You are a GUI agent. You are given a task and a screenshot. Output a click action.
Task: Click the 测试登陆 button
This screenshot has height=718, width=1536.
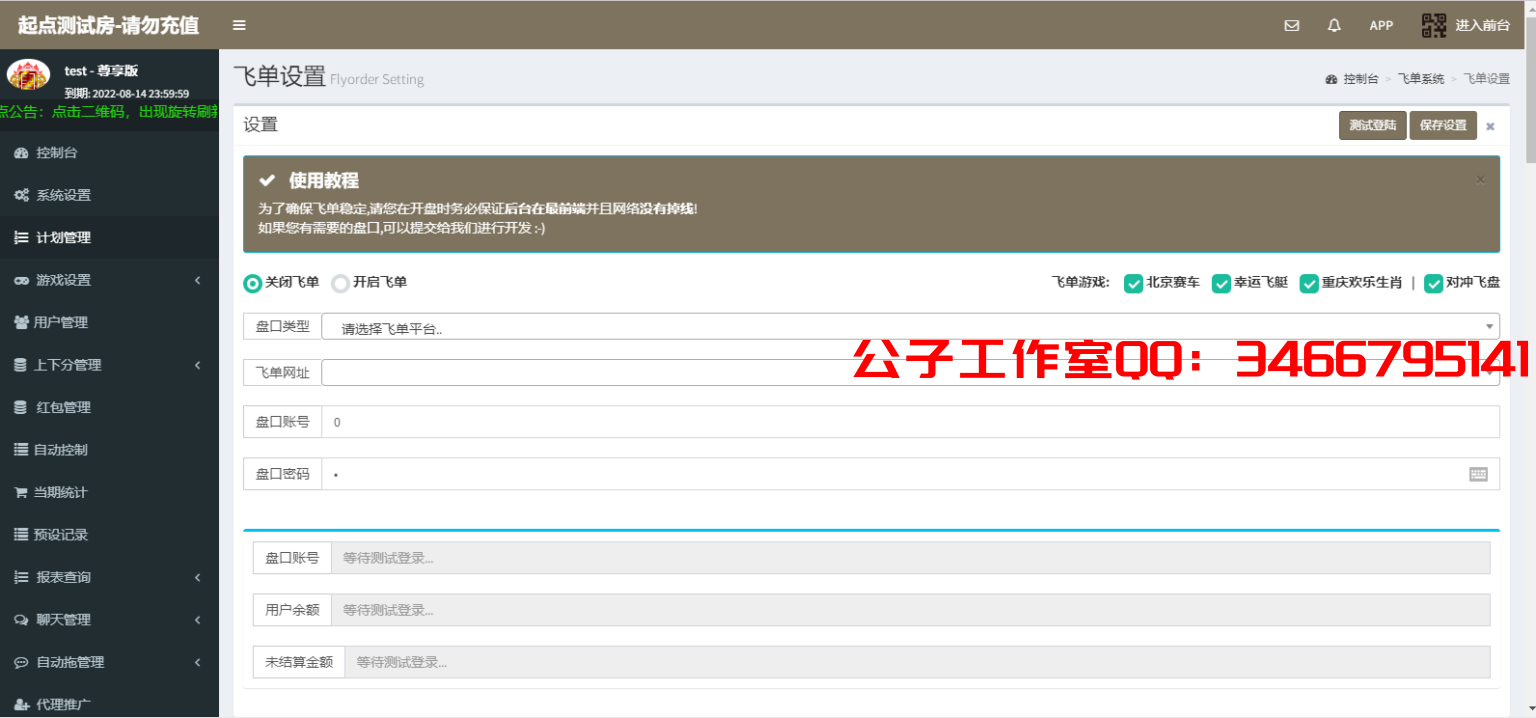tap(1372, 125)
